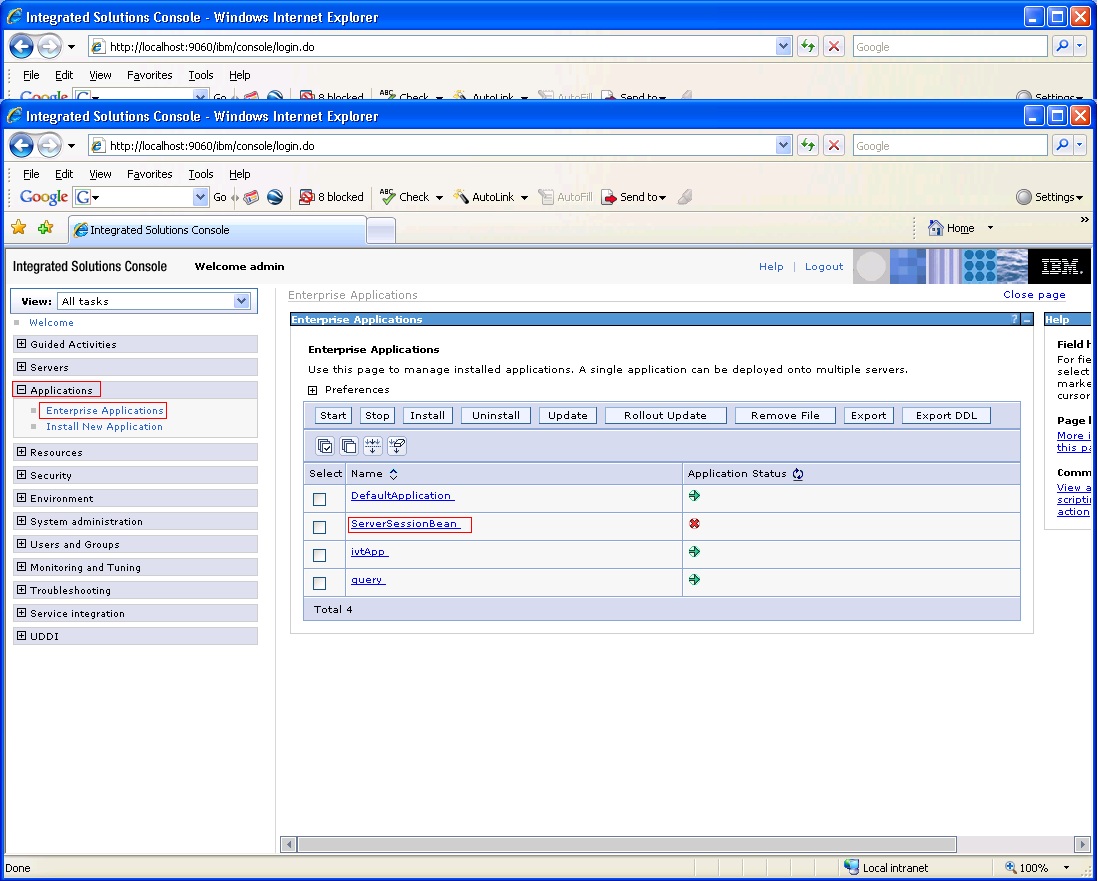Open the query application link
This screenshot has height=881, width=1098.
366,580
